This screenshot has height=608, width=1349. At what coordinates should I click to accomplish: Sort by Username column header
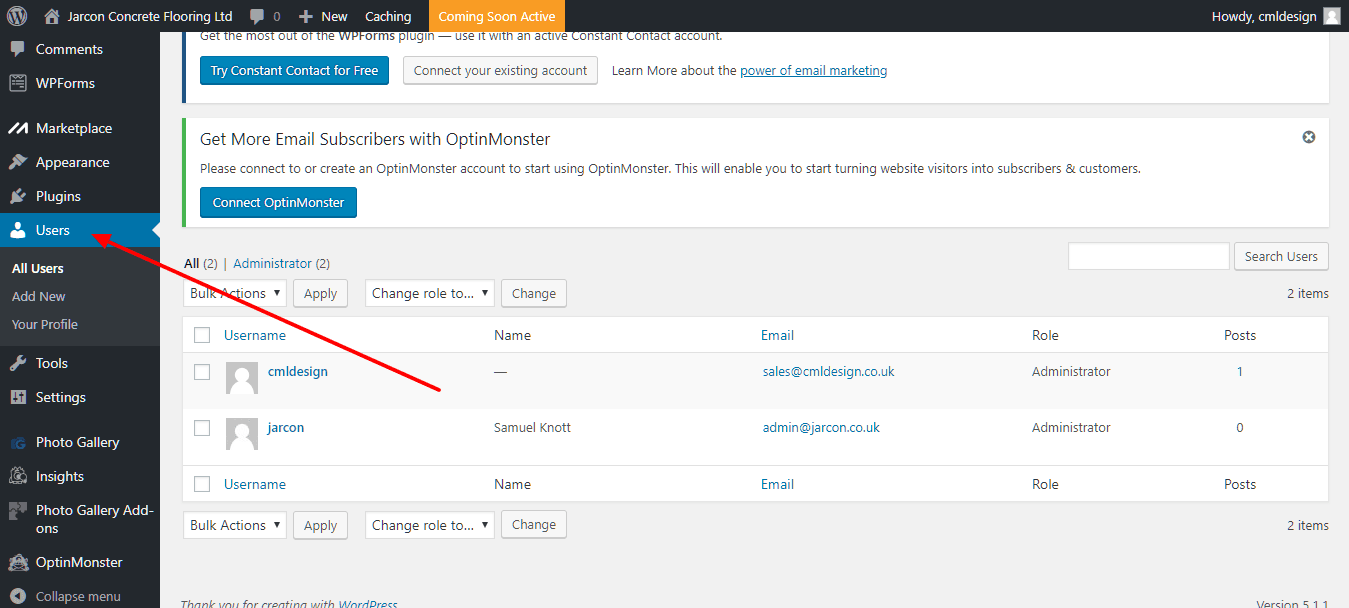255,335
